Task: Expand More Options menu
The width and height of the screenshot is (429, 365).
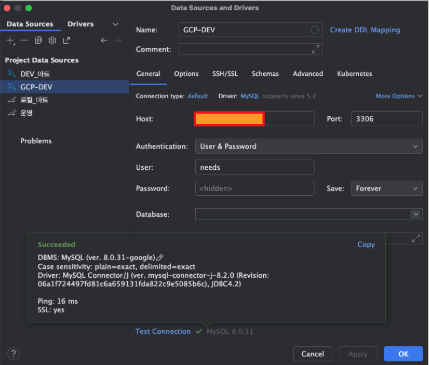Action: click(399, 96)
